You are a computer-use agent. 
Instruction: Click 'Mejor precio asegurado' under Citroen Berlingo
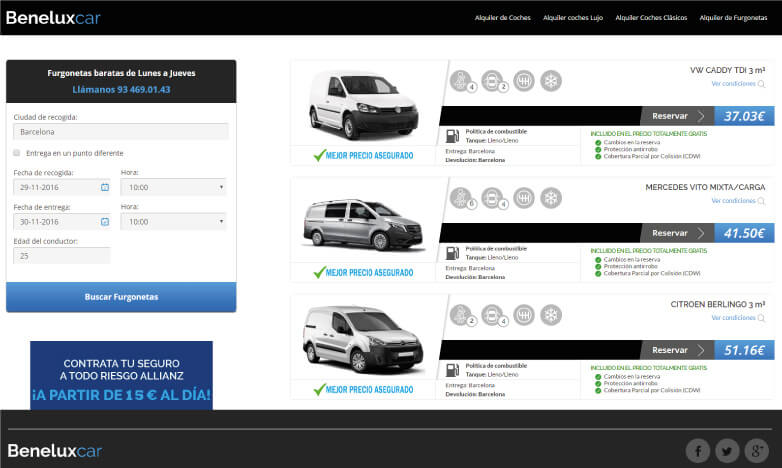(364, 390)
